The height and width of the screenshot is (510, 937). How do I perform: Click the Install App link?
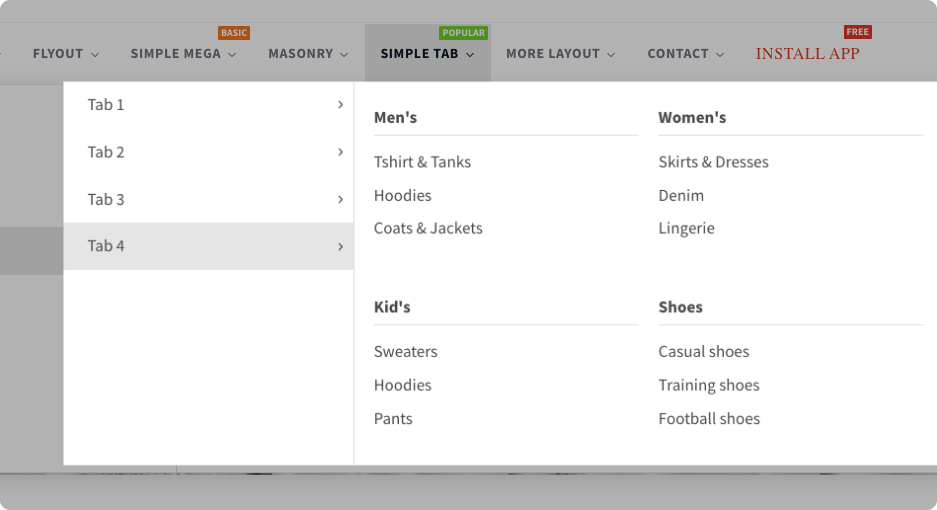tap(807, 54)
